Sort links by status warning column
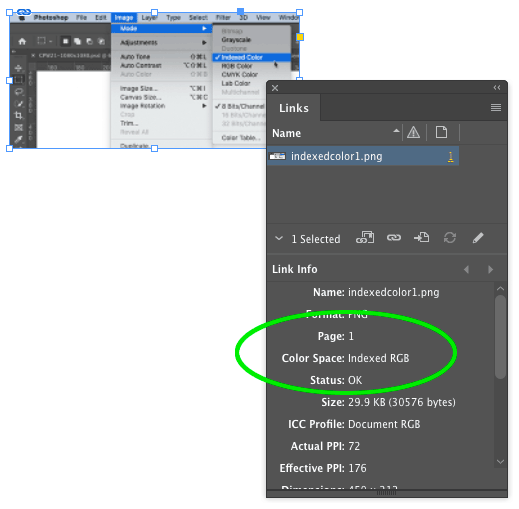 [x=413, y=133]
